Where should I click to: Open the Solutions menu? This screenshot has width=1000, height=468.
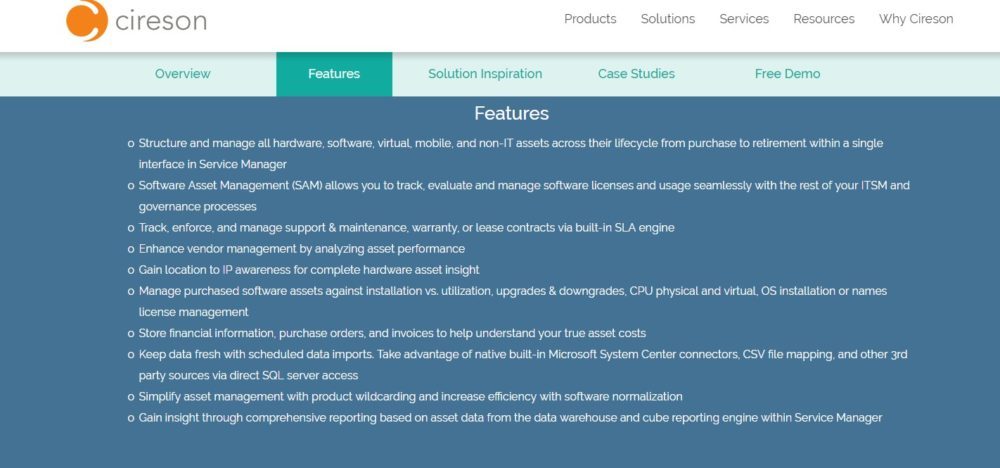(x=668, y=19)
